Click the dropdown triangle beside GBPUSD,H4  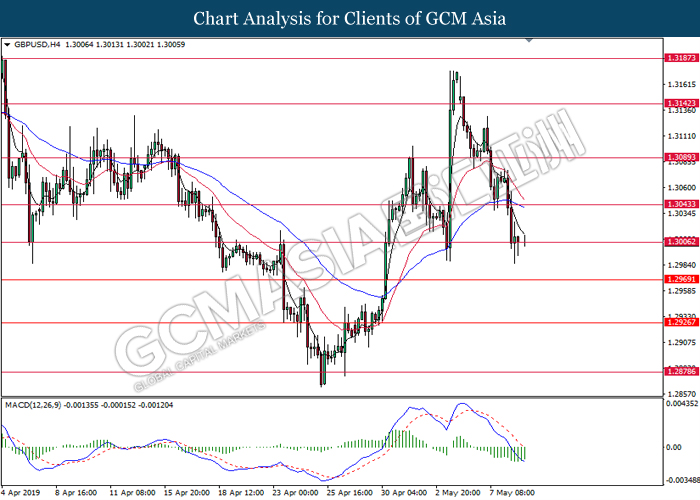click(7, 45)
